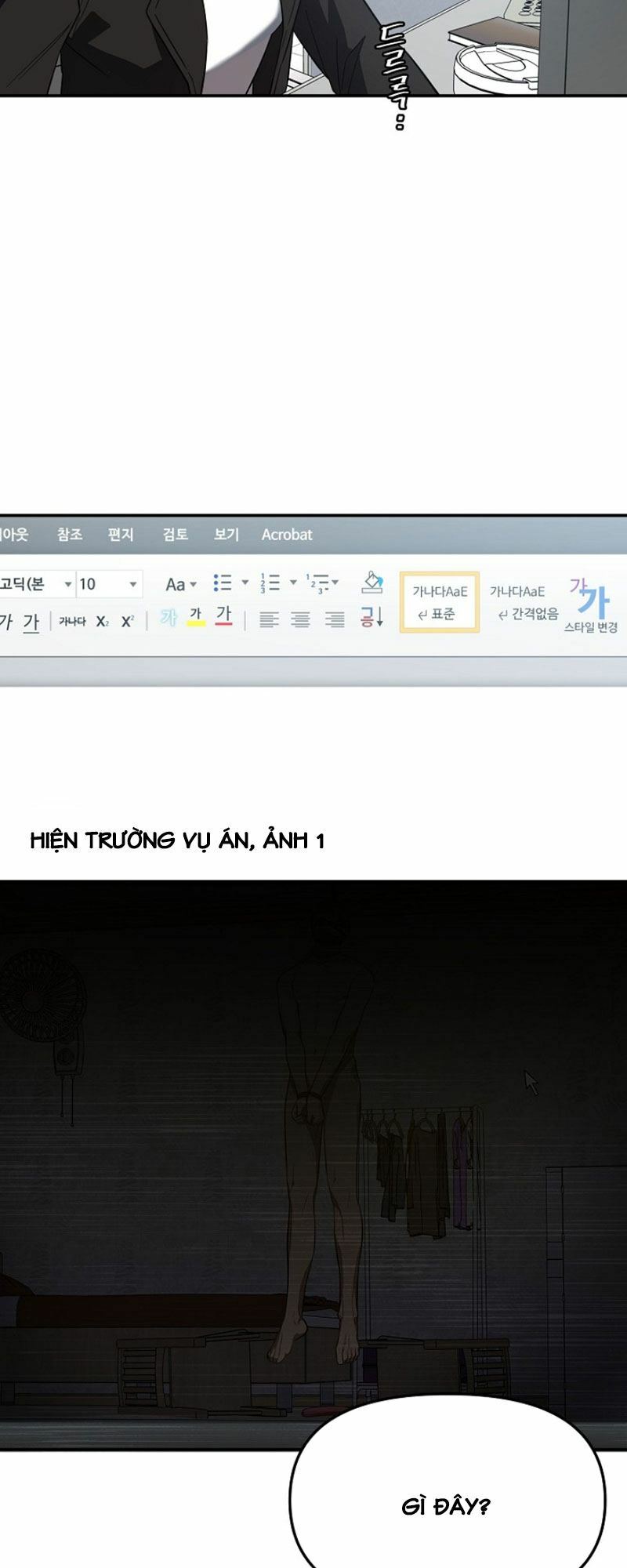Click the sort text icon
627x1568 pixels.
pyautogui.click(x=371, y=618)
